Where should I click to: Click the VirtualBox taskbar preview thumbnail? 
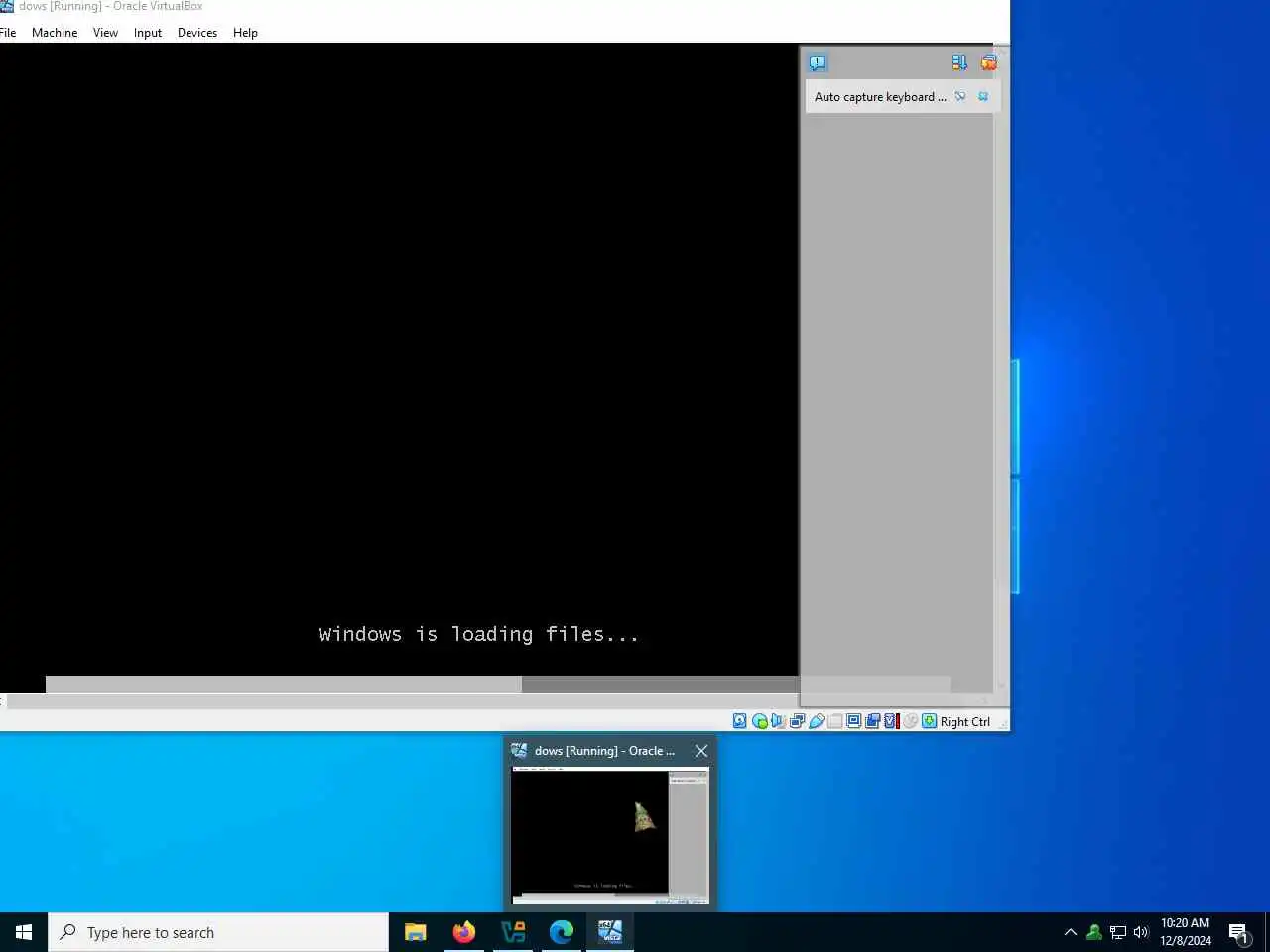[610, 836]
